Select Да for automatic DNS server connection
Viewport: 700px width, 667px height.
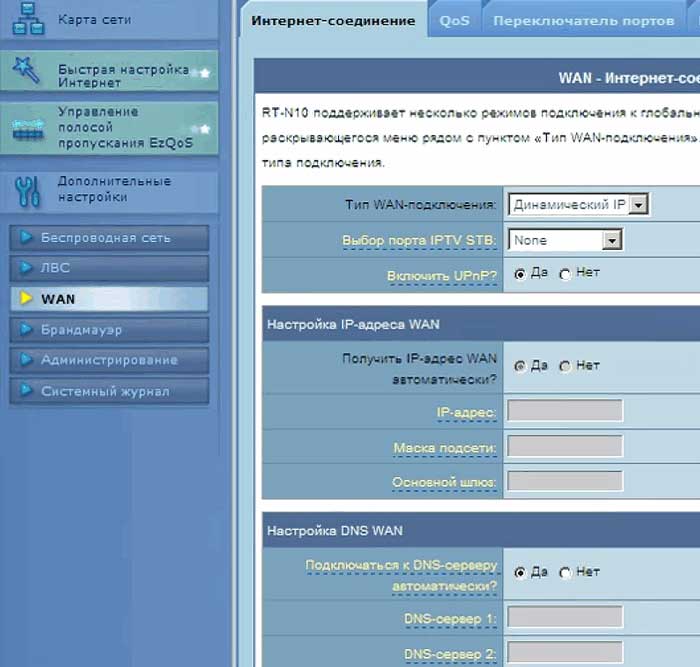(520, 572)
